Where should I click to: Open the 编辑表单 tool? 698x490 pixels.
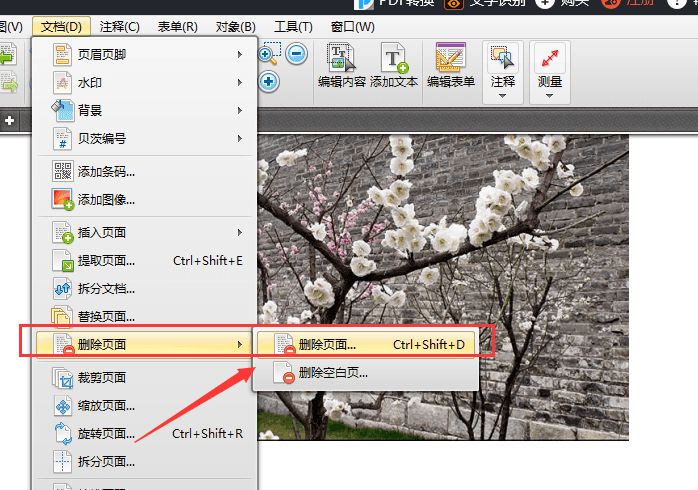click(450, 65)
